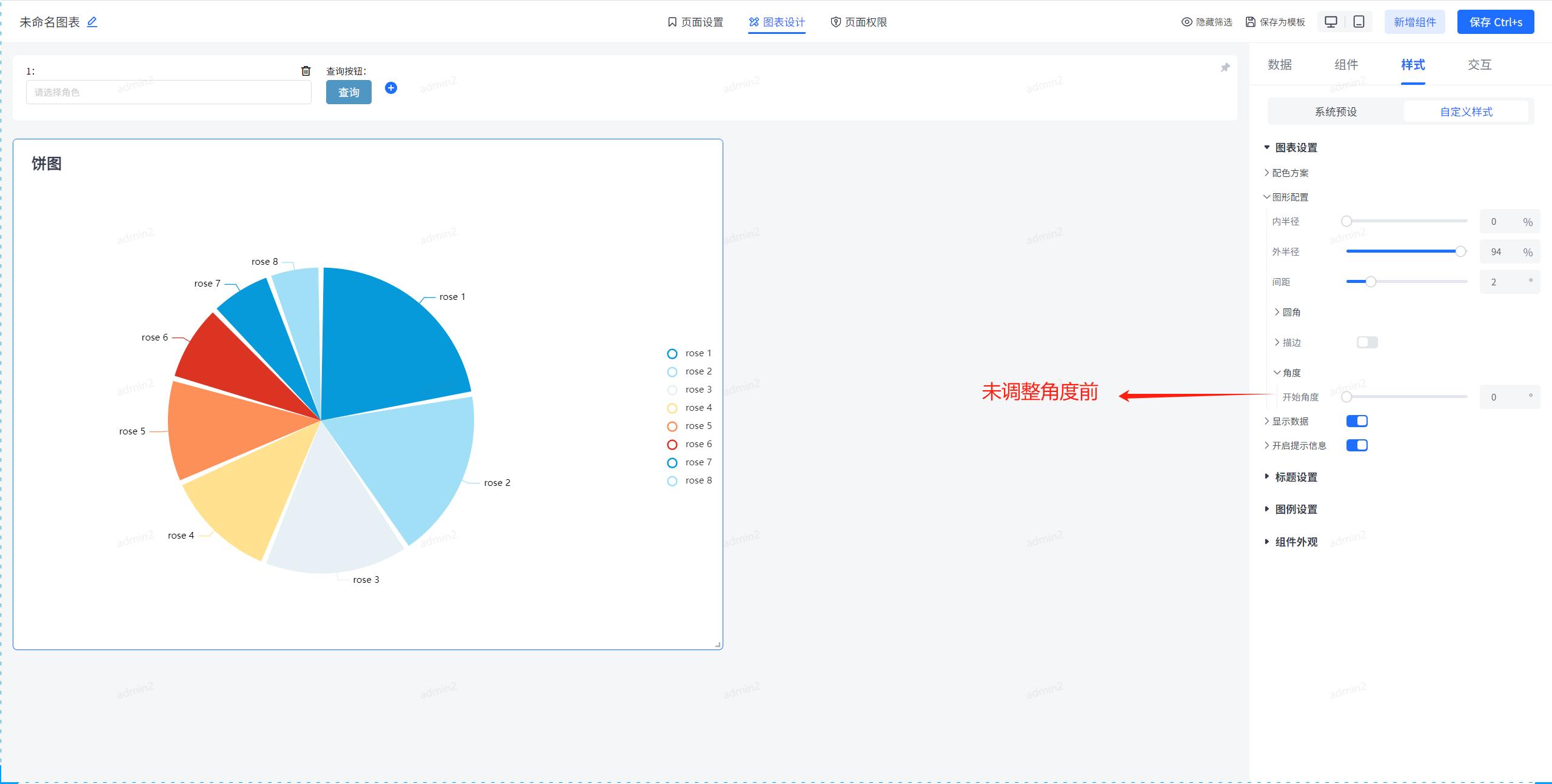Open the 请选择角色 dropdown
The width and height of the screenshot is (1552, 784).
point(169,92)
